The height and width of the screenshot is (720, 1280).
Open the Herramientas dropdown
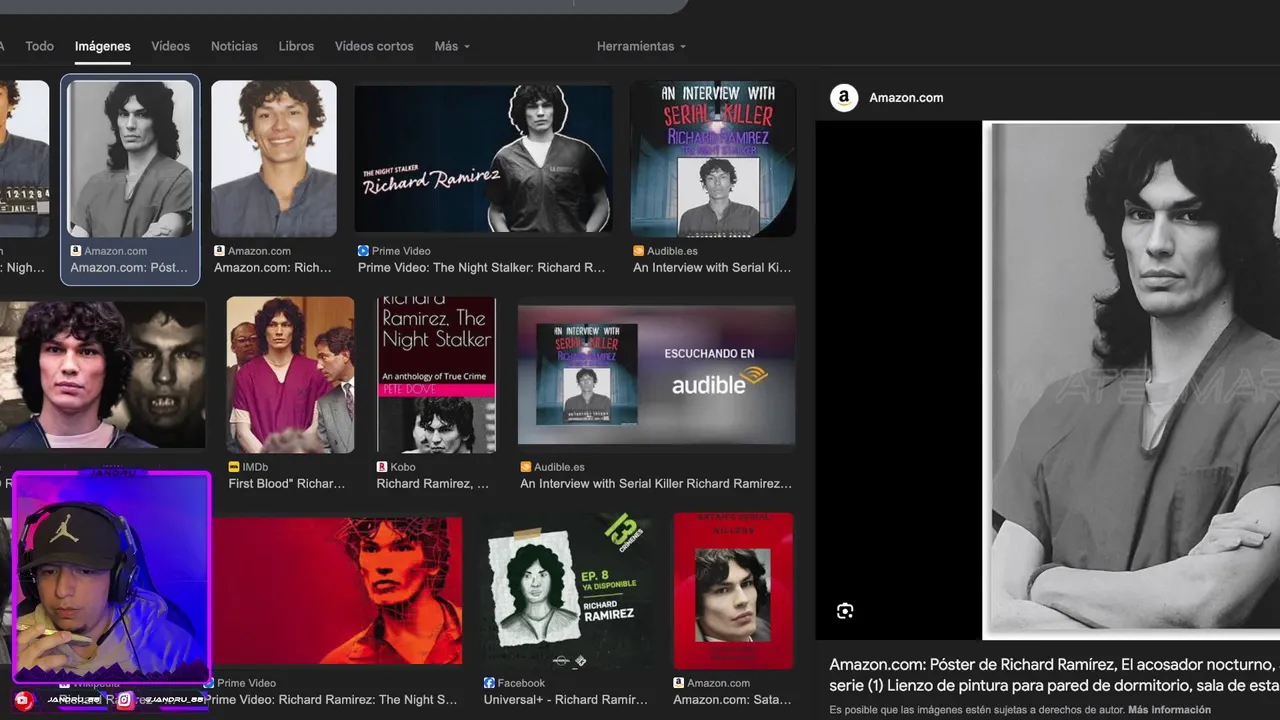point(641,46)
